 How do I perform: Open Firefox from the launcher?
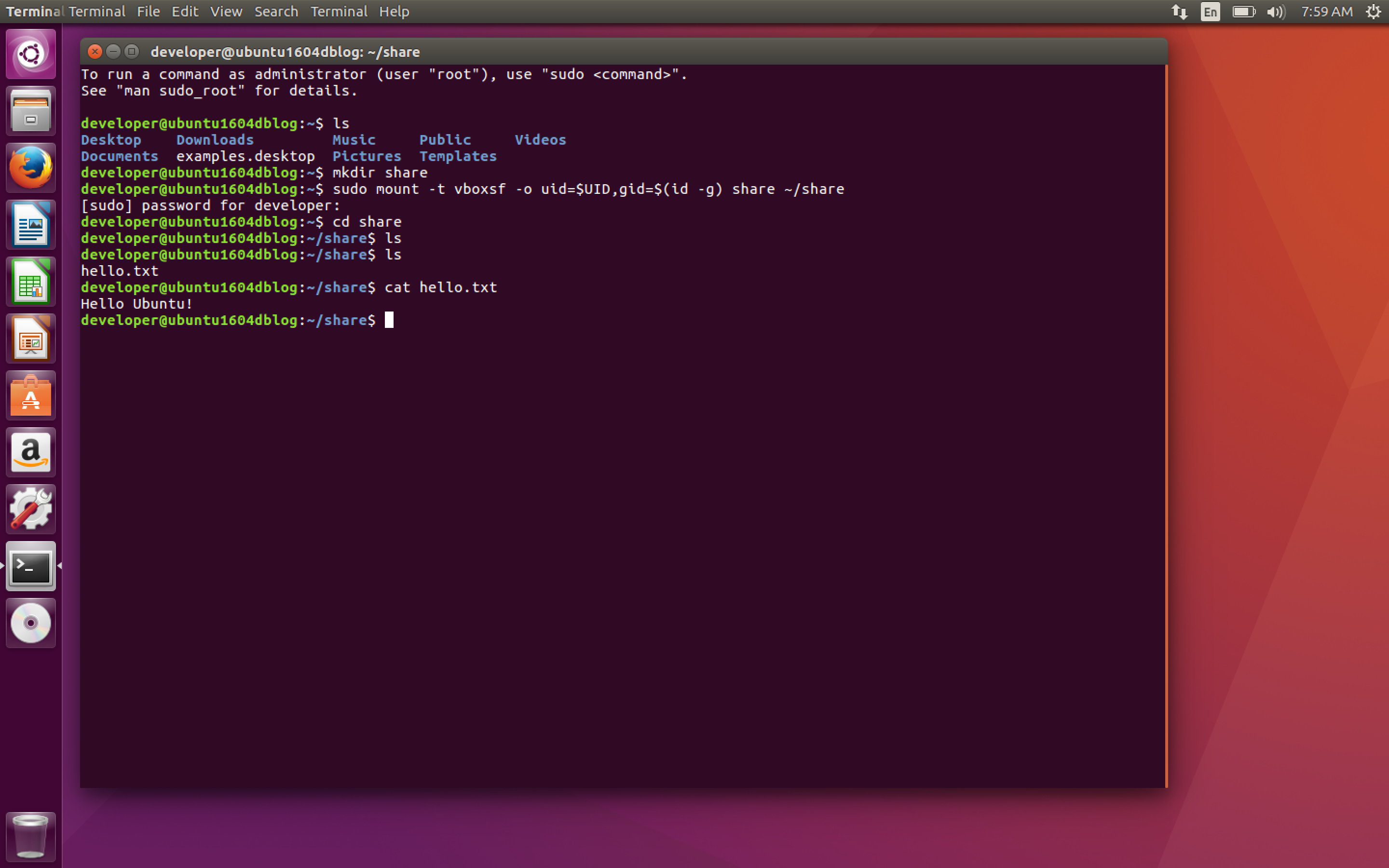(x=30, y=167)
